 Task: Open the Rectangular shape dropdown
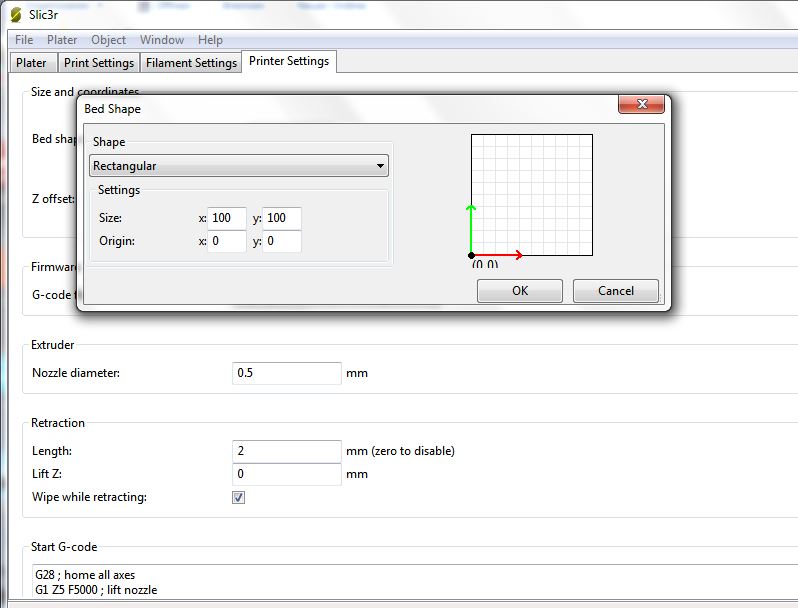(239, 166)
